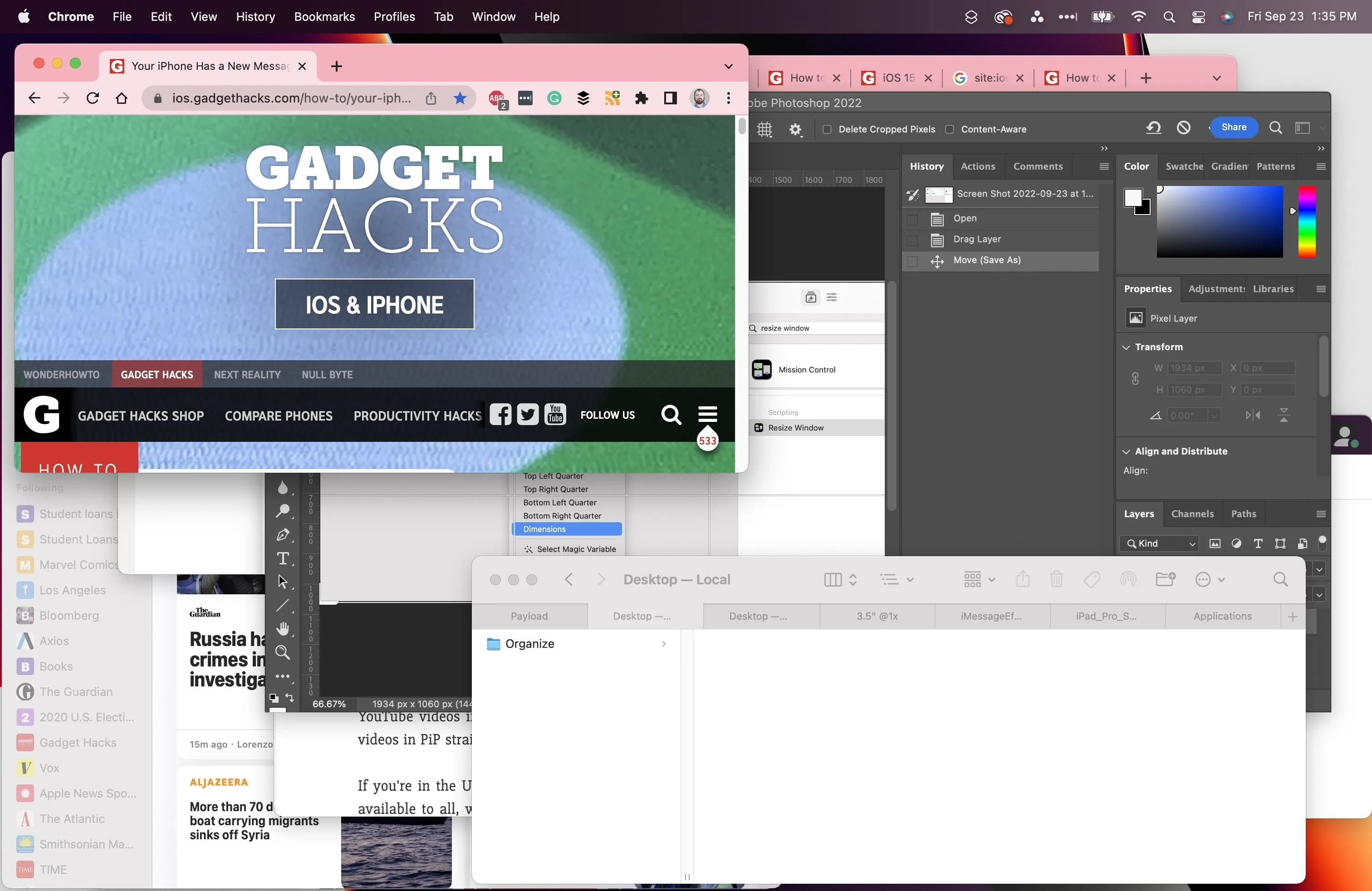1372x891 pixels.
Task: Select the Line tool in Photoshop toolbar
Action: (283, 605)
